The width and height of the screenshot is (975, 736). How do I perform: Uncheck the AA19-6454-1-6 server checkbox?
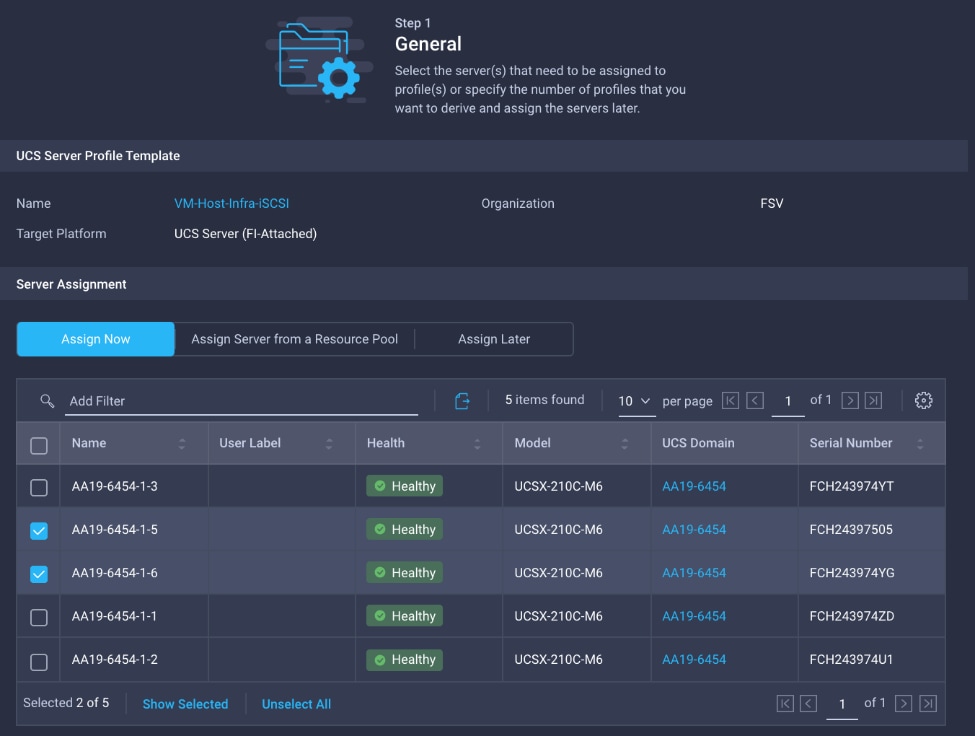point(39,574)
